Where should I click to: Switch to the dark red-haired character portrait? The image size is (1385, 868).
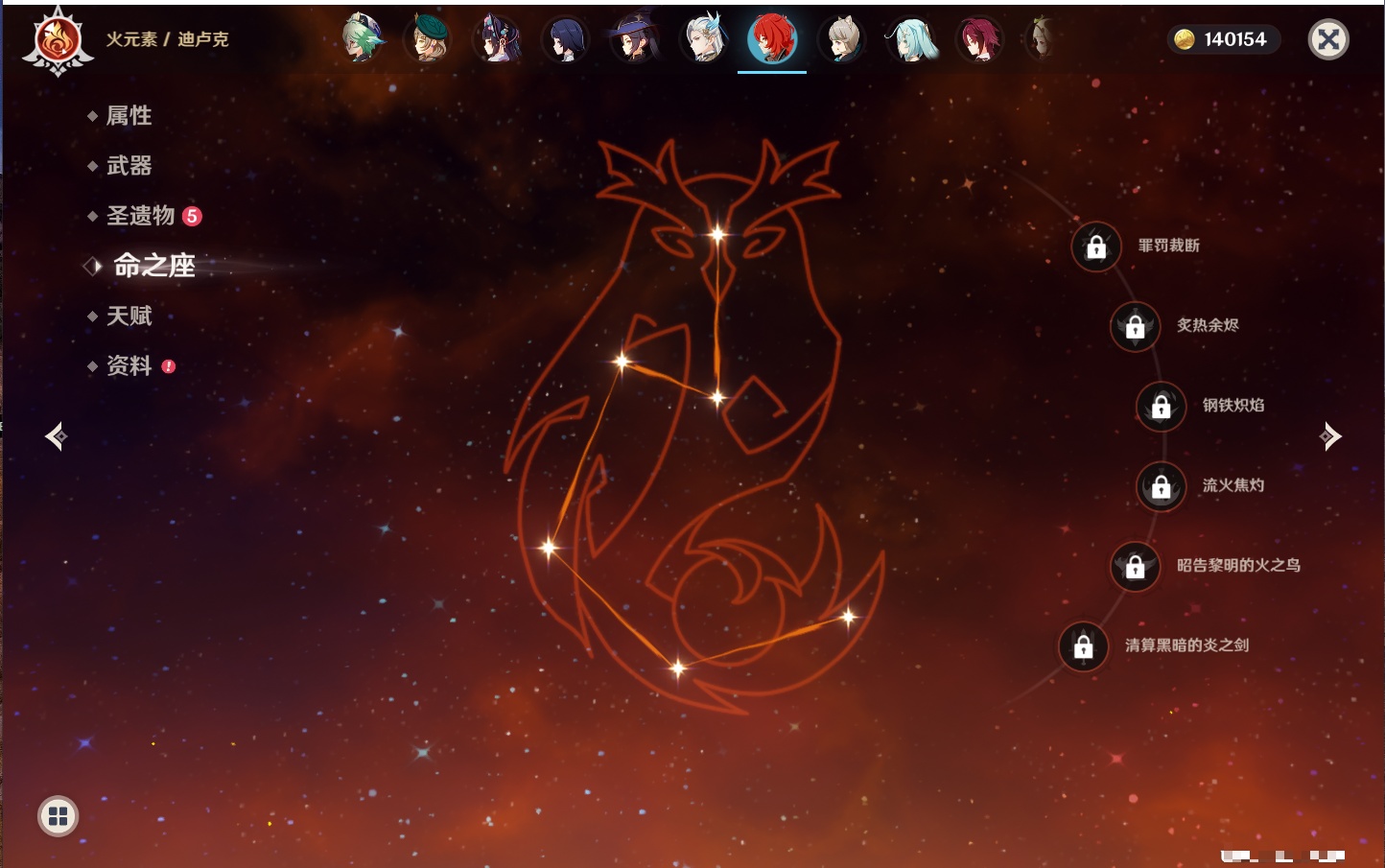click(979, 39)
